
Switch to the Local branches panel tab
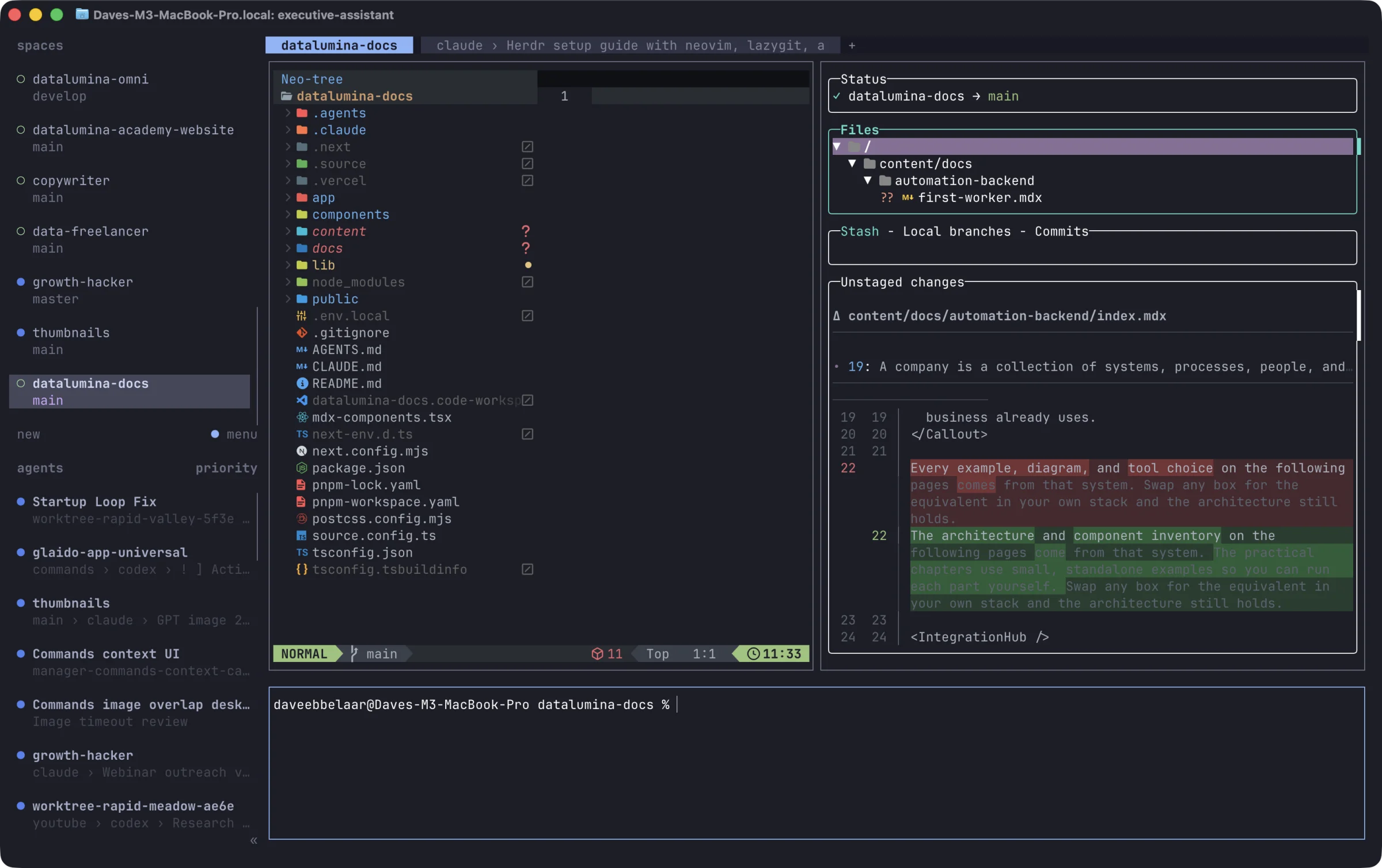[x=956, y=231]
